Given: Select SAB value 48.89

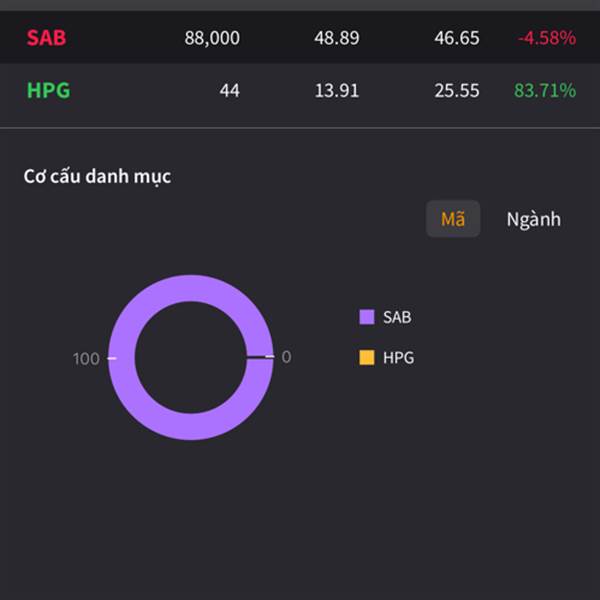Looking at the screenshot, I should click(337, 38).
